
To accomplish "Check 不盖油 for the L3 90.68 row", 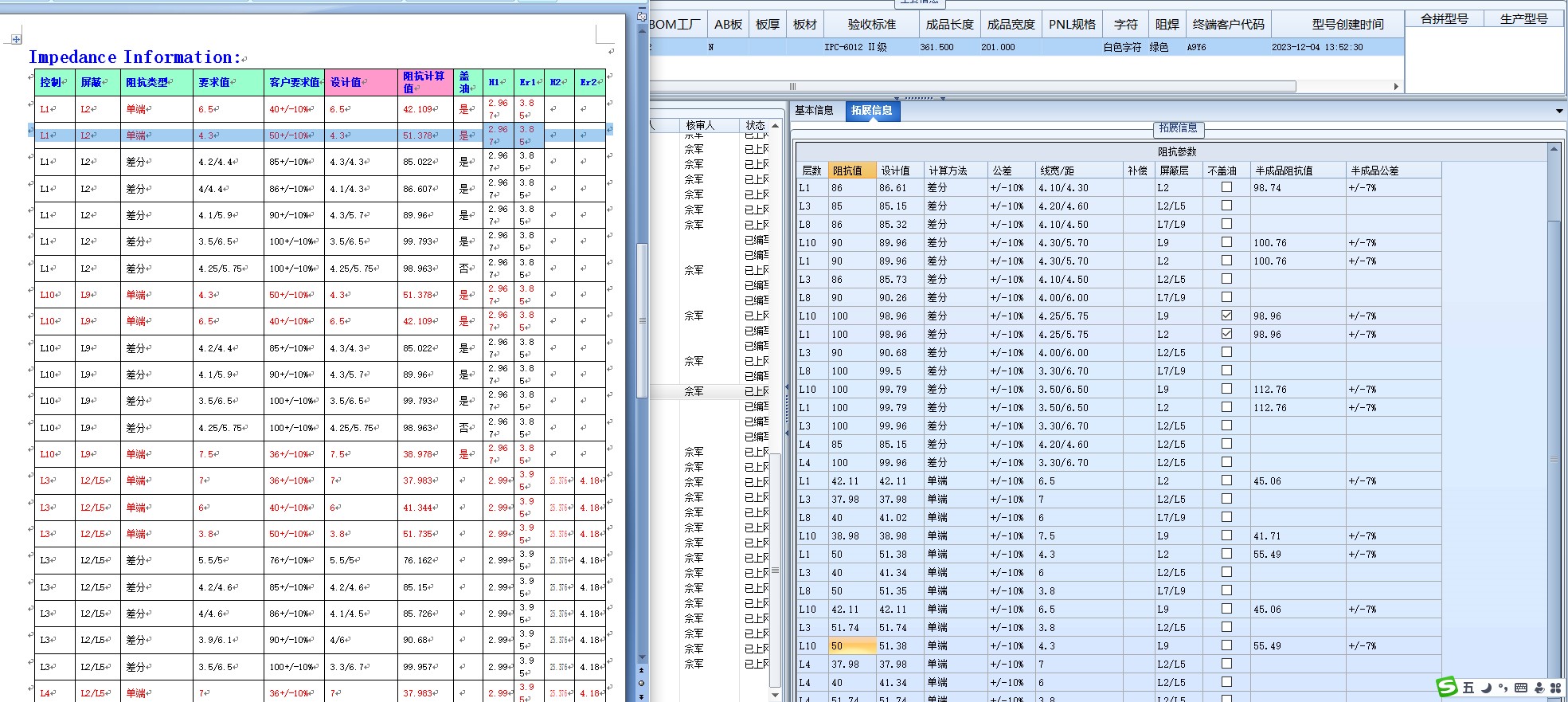I will tap(1226, 352).
